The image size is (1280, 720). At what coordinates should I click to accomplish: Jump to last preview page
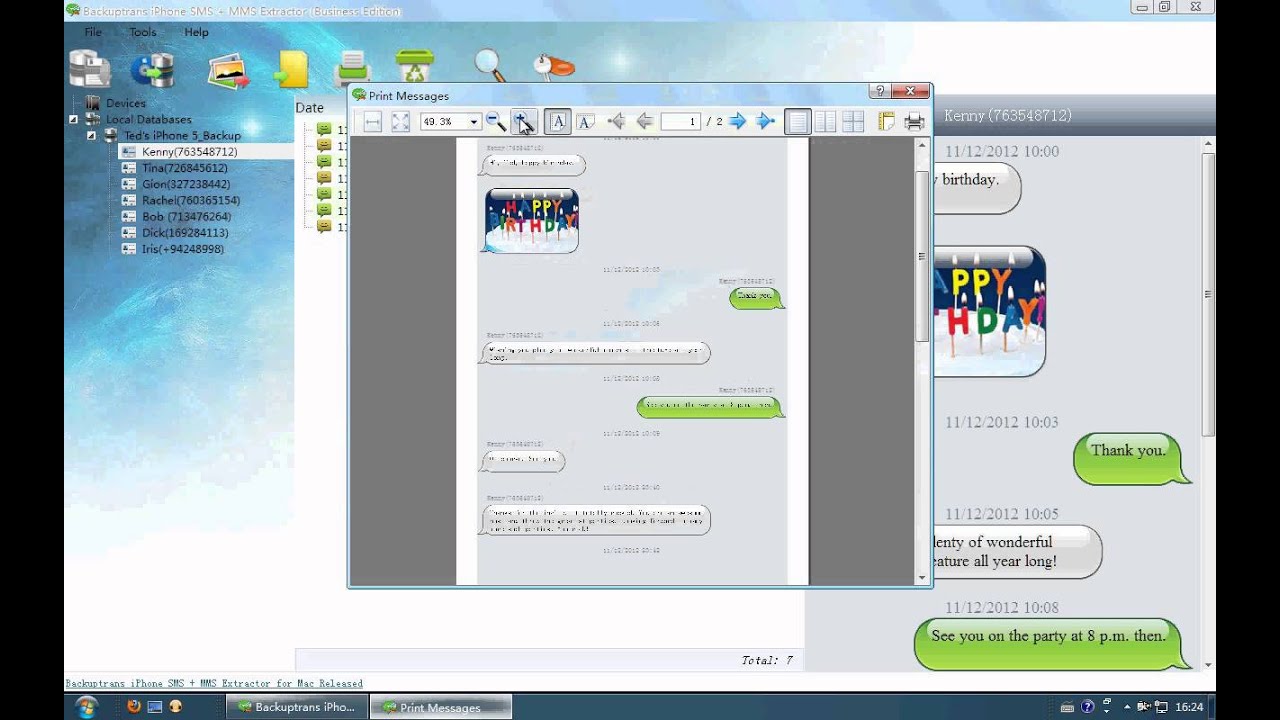(x=766, y=122)
